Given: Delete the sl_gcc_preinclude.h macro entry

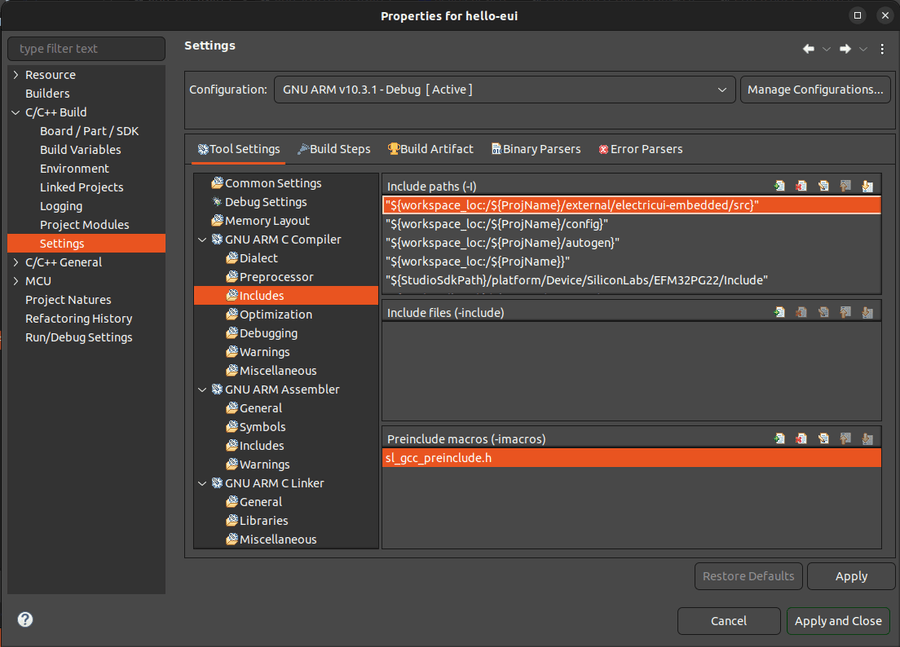Looking at the screenshot, I should click(x=801, y=438).
